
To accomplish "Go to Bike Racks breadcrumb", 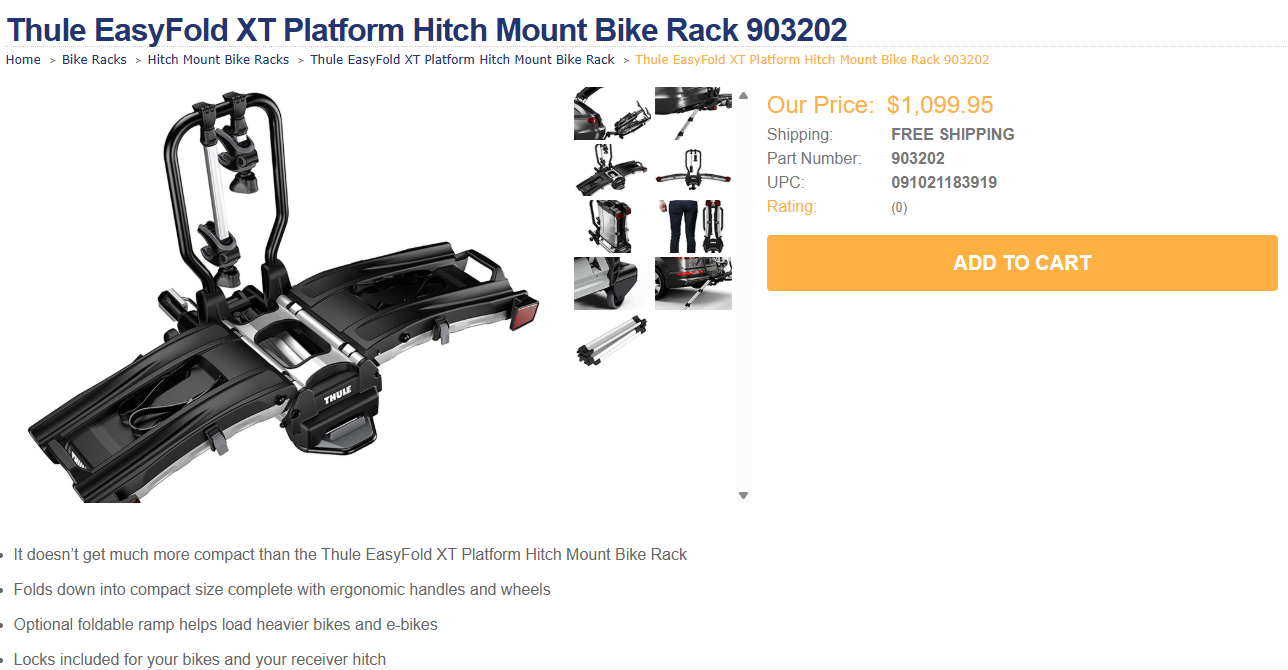I will 94,60.
